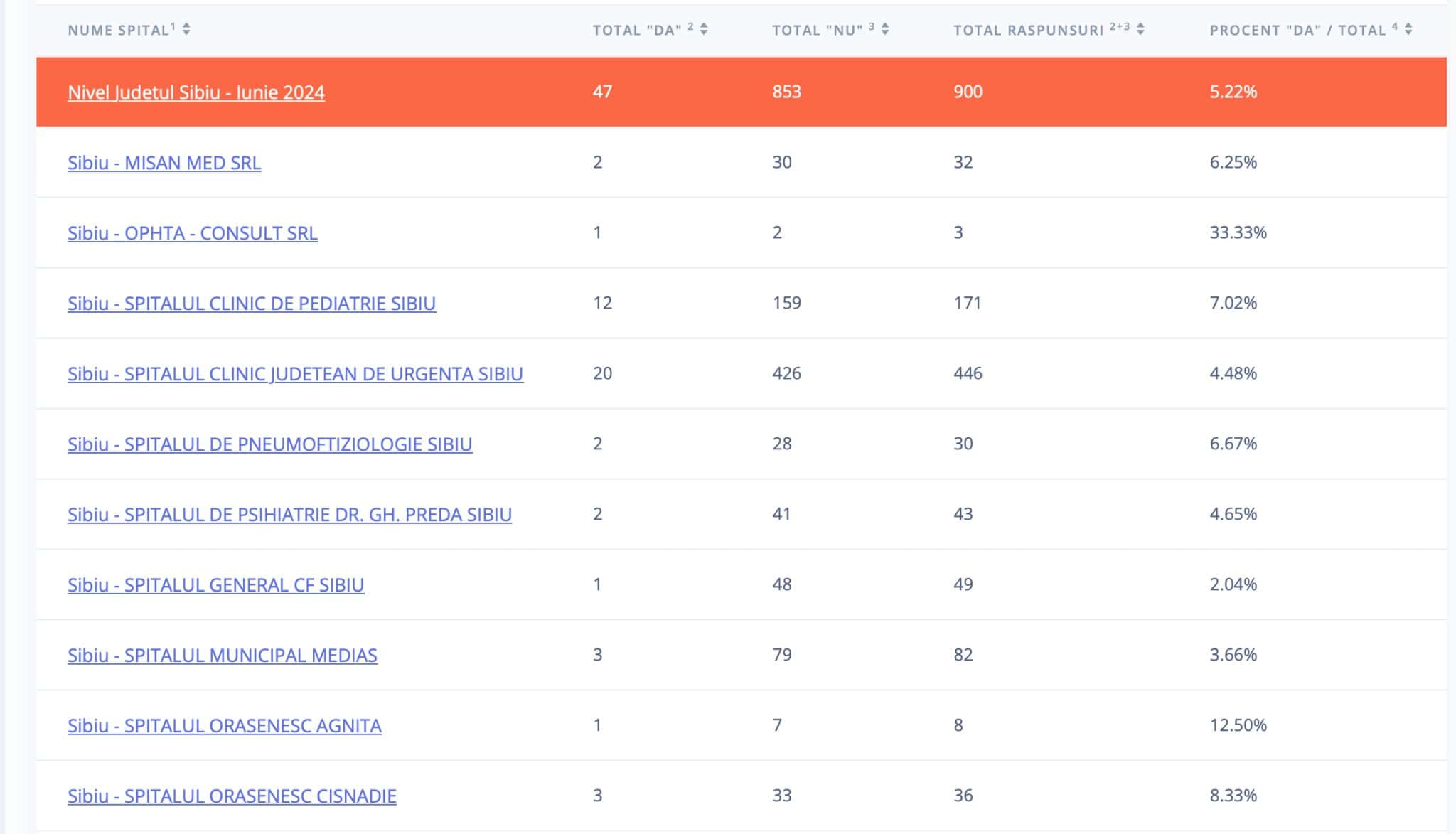
Task: Open Spitalul Orasenesc Cisnadie link
Action: click(232, 796)
